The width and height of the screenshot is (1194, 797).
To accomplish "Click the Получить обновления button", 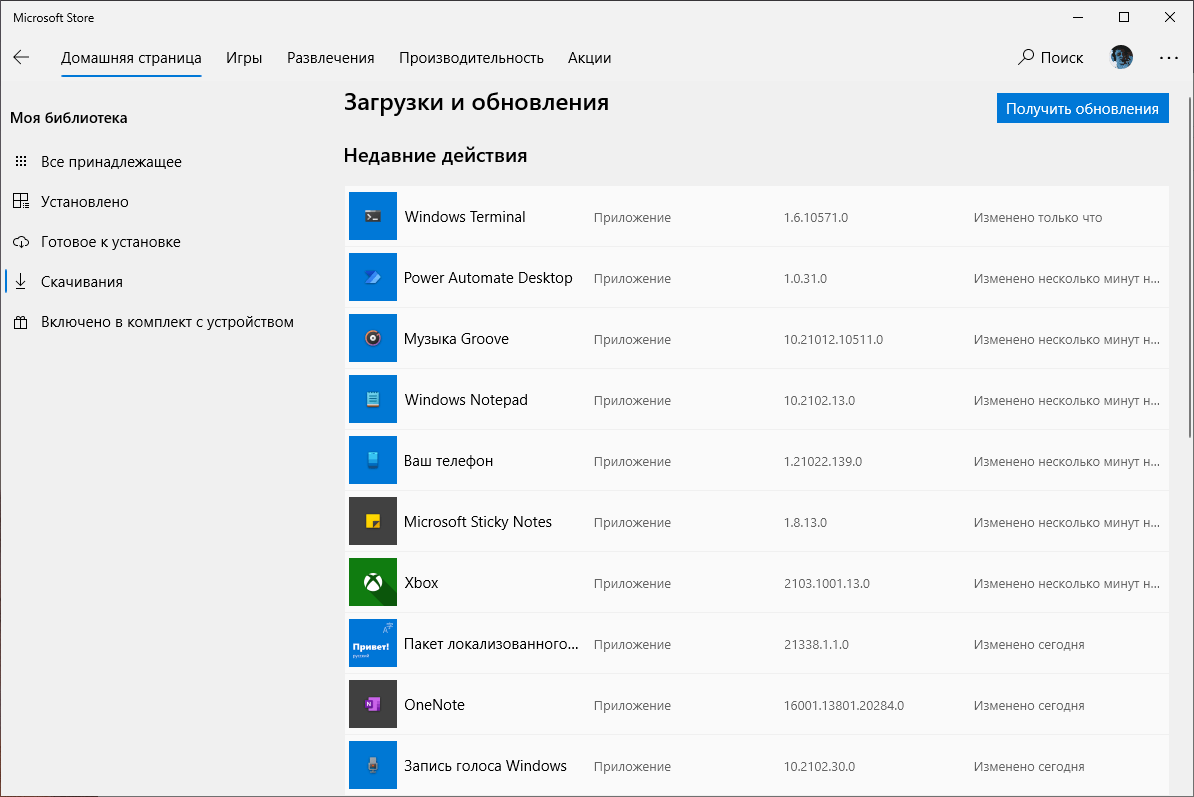I will (x=1082, y=108).
